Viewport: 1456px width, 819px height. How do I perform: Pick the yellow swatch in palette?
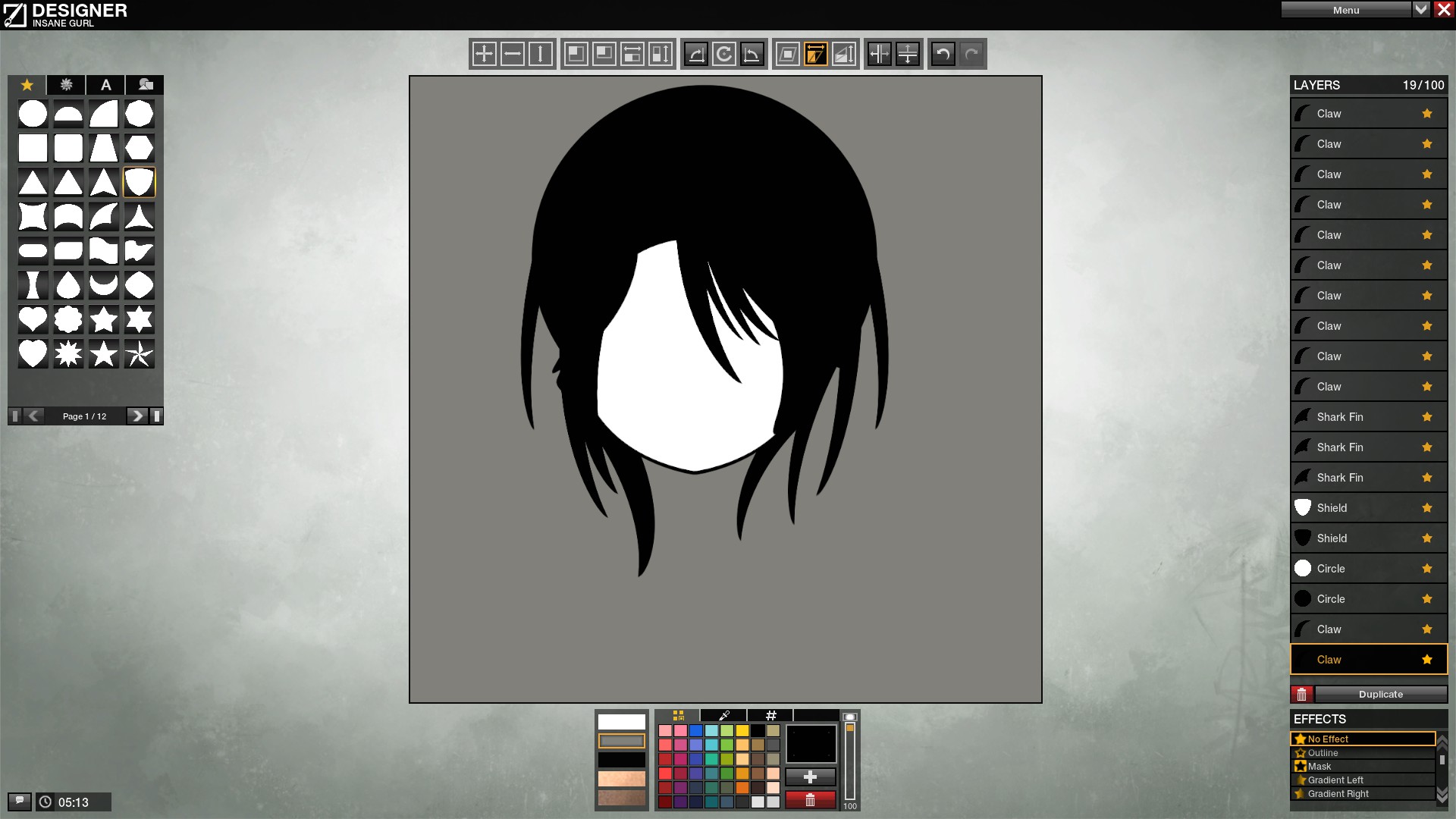coord(742,731)
